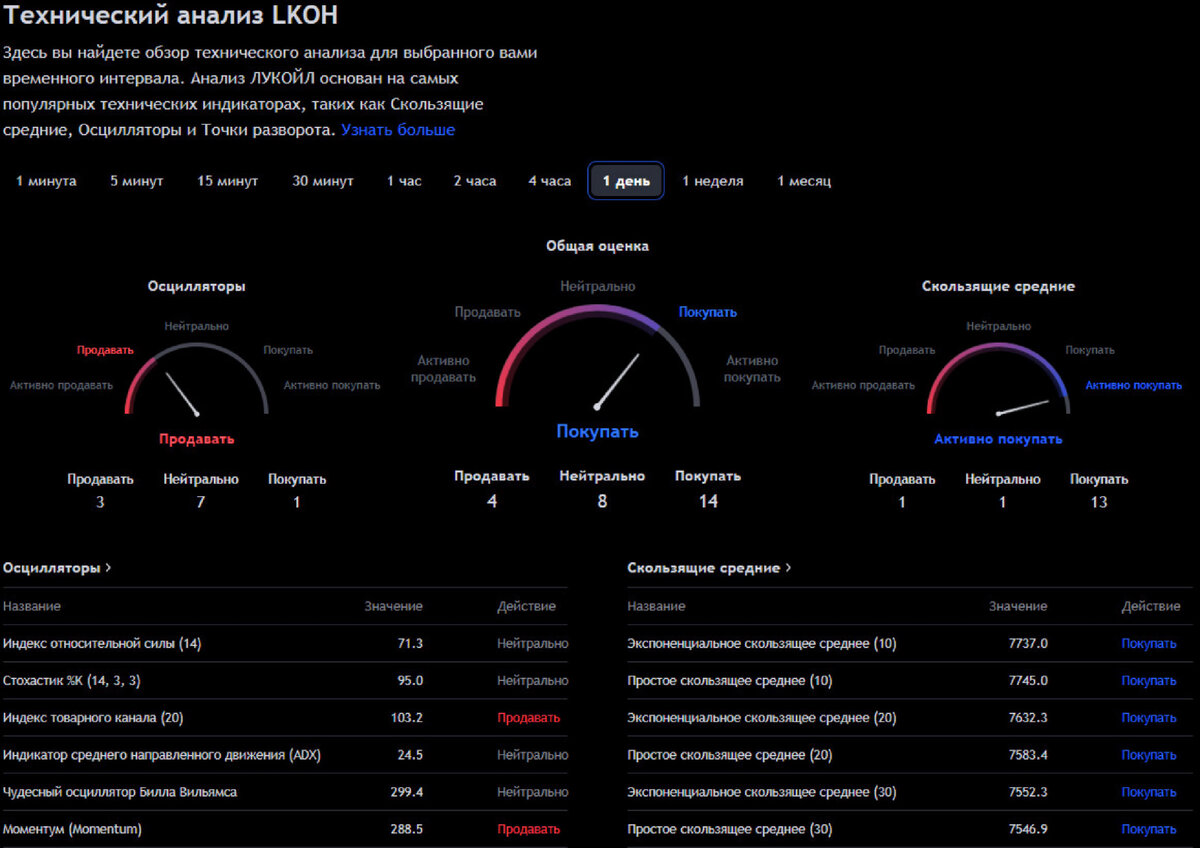Click Простое скользящее среднее (30) row name
The height and width of the screenshot is (848, 1200).
pos(730,829)
